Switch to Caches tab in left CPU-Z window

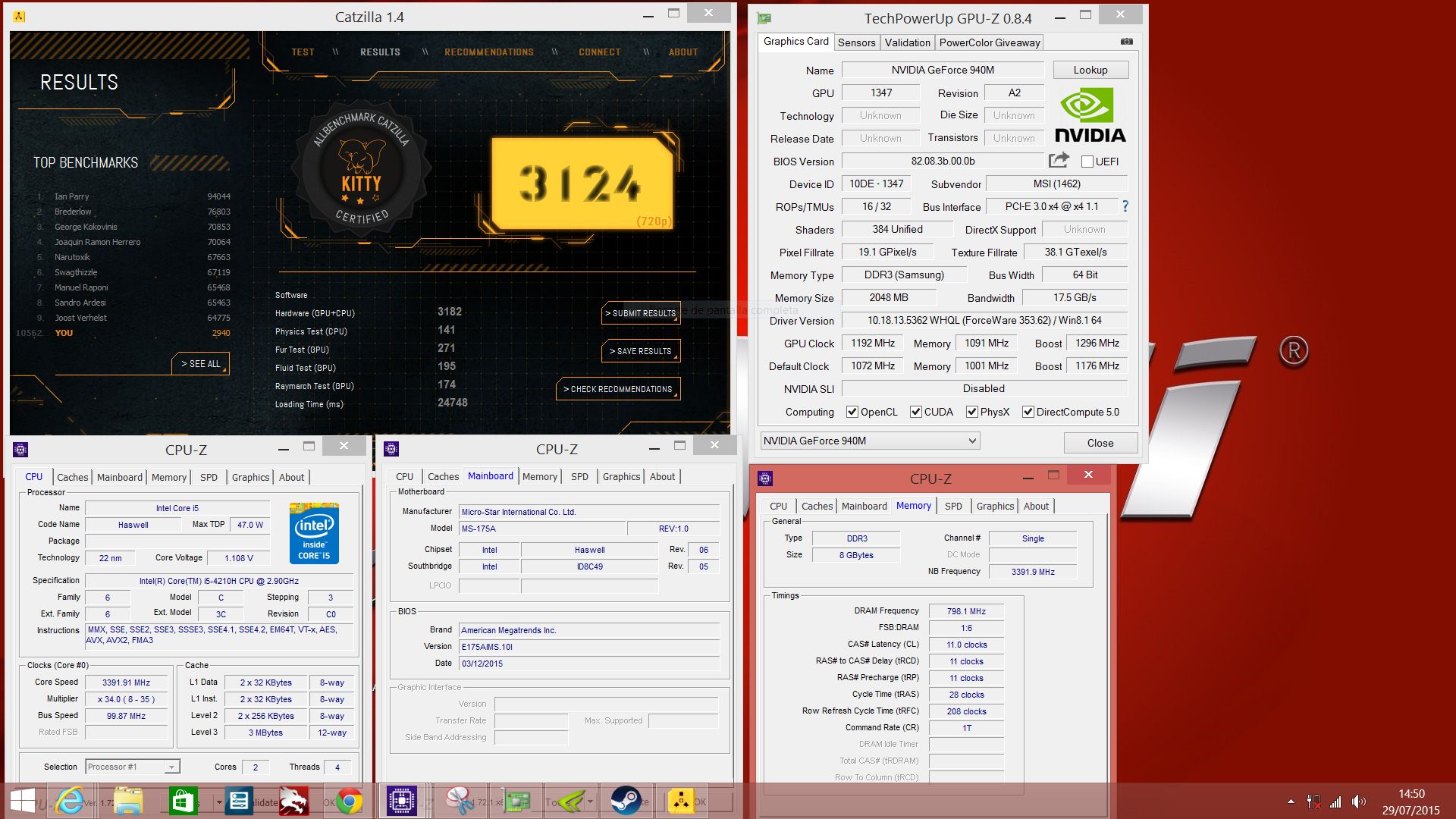(73, 477)
